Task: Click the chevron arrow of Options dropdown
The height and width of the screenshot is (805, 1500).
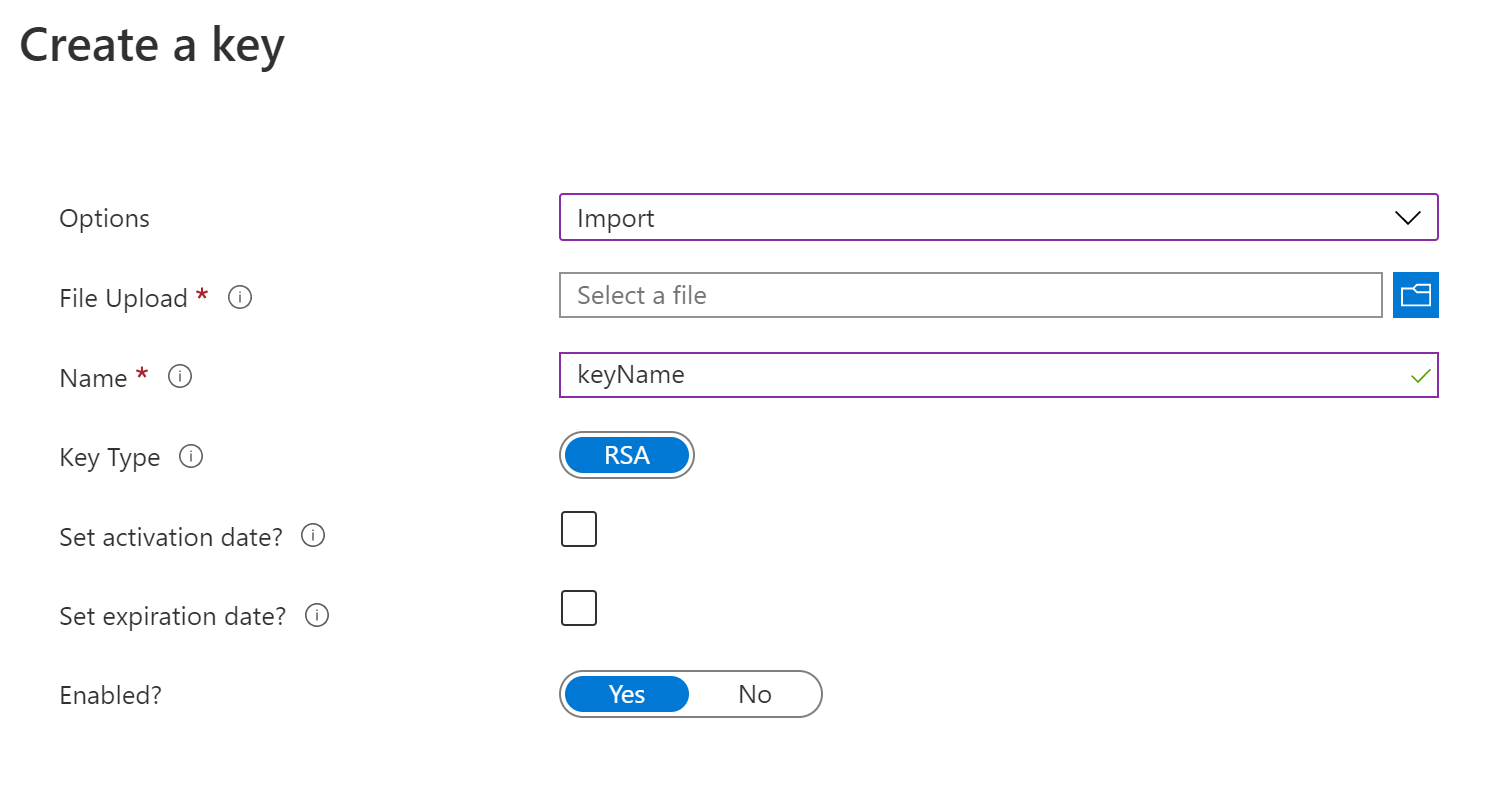Action: [x=1408, y=218]
